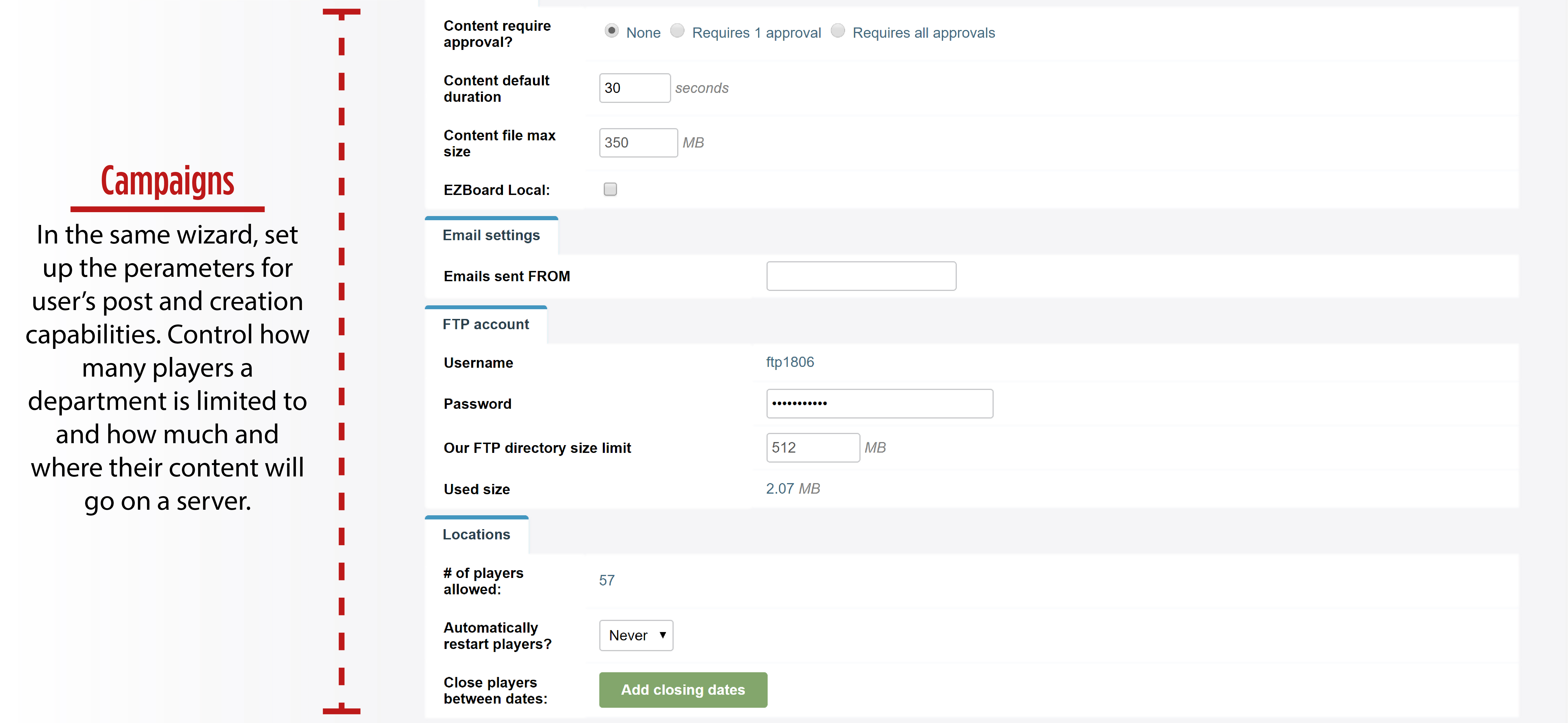Select the None approval radio button
This screenshot has width=1568, height=723.
point(612,31)
